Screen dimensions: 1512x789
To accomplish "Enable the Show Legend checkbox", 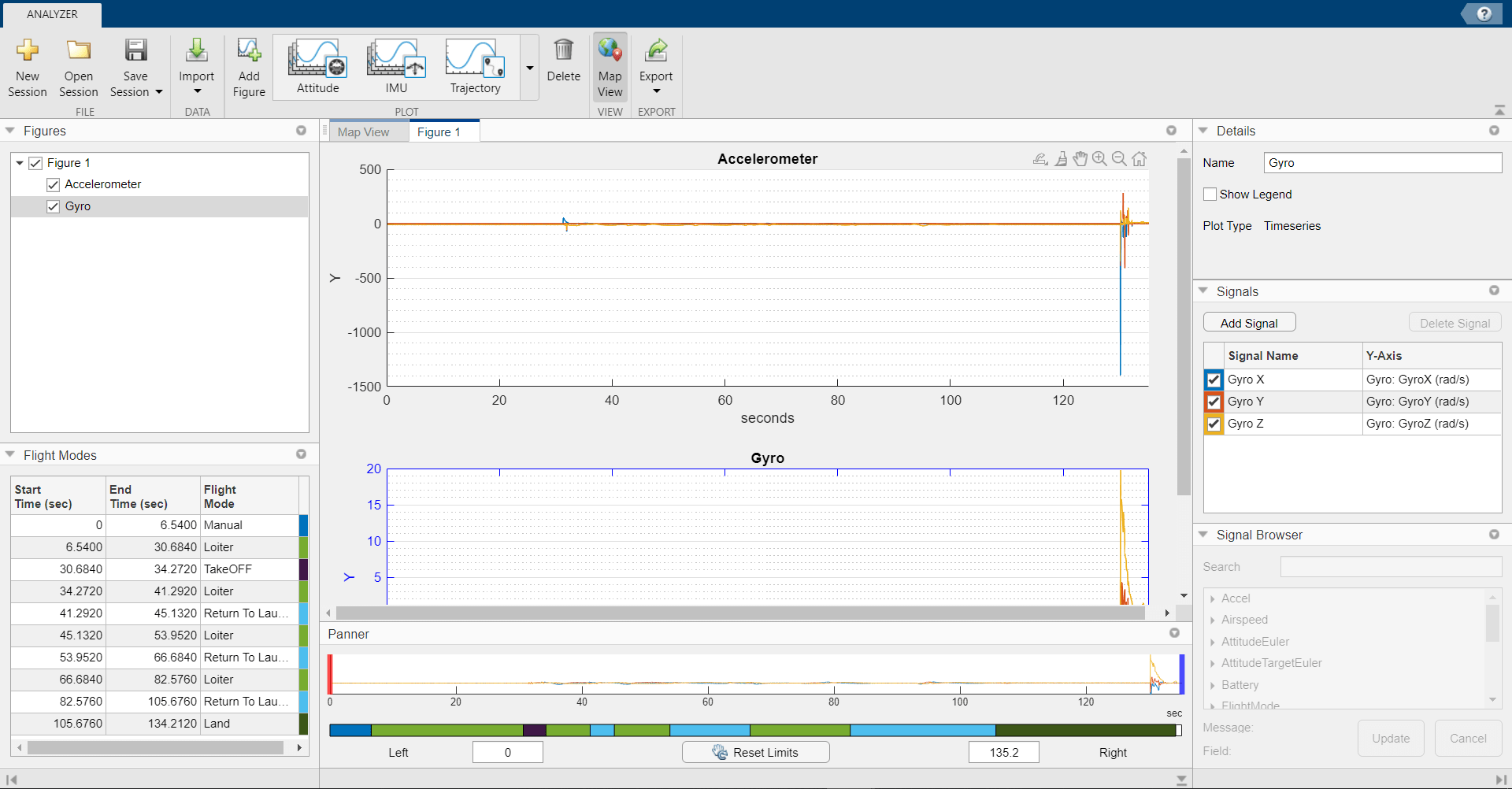I will [1210, 194].
